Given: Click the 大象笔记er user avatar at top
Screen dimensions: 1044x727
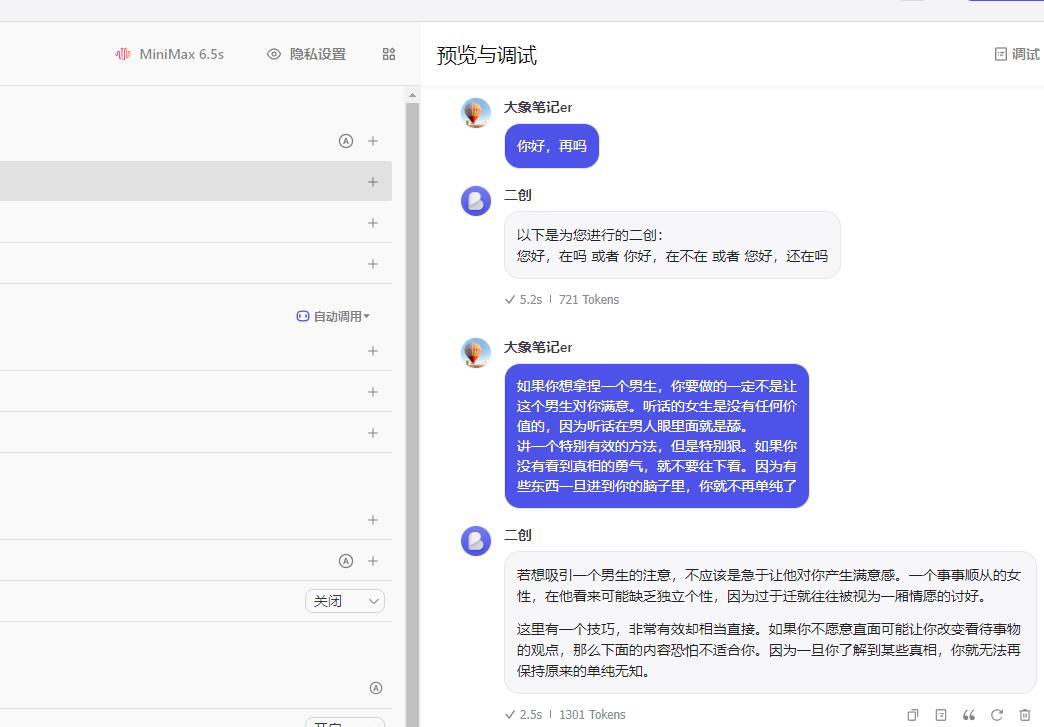Looking at the screenshot, I should point(476,113).
